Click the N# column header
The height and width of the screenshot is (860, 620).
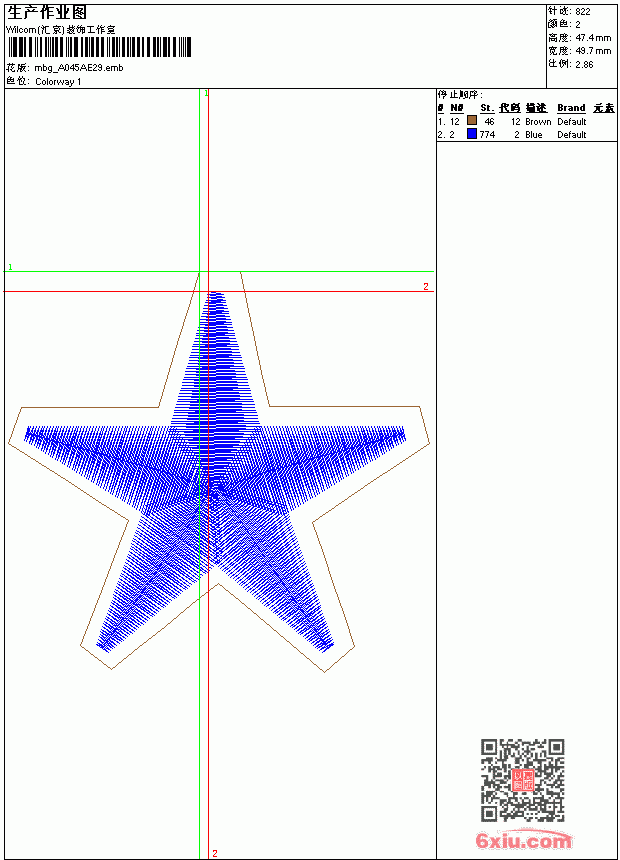pos(457,108)
